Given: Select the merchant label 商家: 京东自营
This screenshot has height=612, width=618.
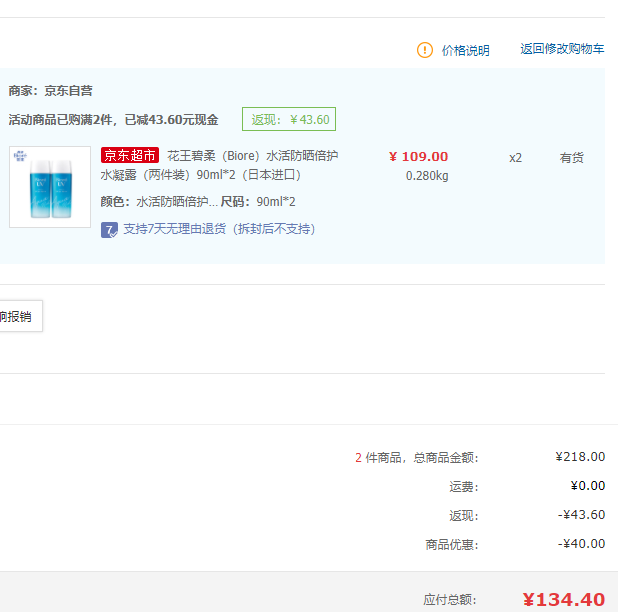Looking at the screenshot, I should pyautogui.click(x=50, y=91).
